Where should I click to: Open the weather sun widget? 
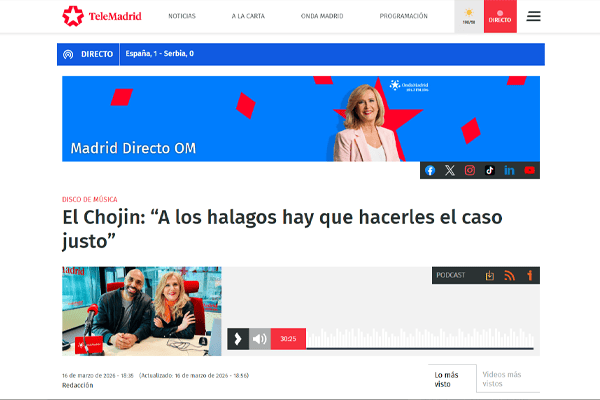469,16
